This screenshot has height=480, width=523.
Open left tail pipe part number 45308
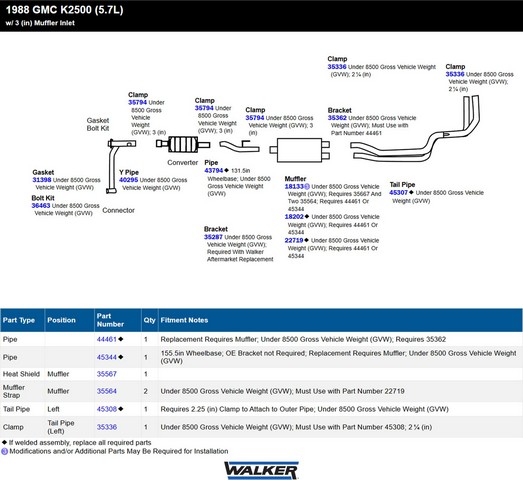point(106,409)
